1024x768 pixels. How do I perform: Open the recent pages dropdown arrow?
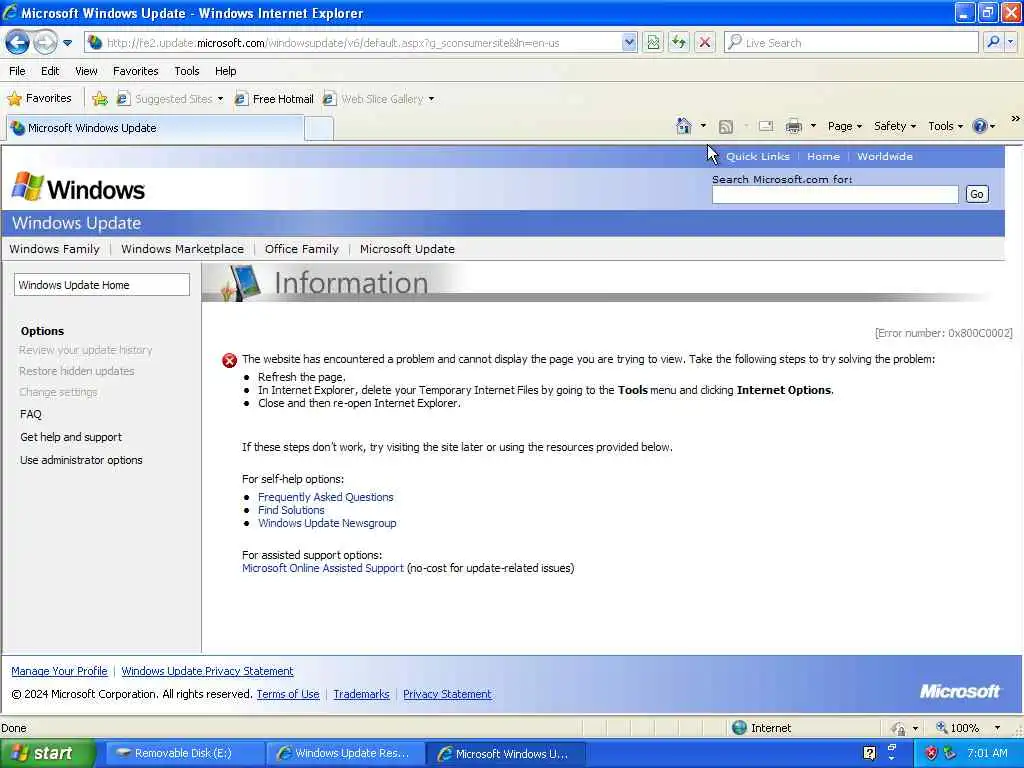(x=67, y=43)
